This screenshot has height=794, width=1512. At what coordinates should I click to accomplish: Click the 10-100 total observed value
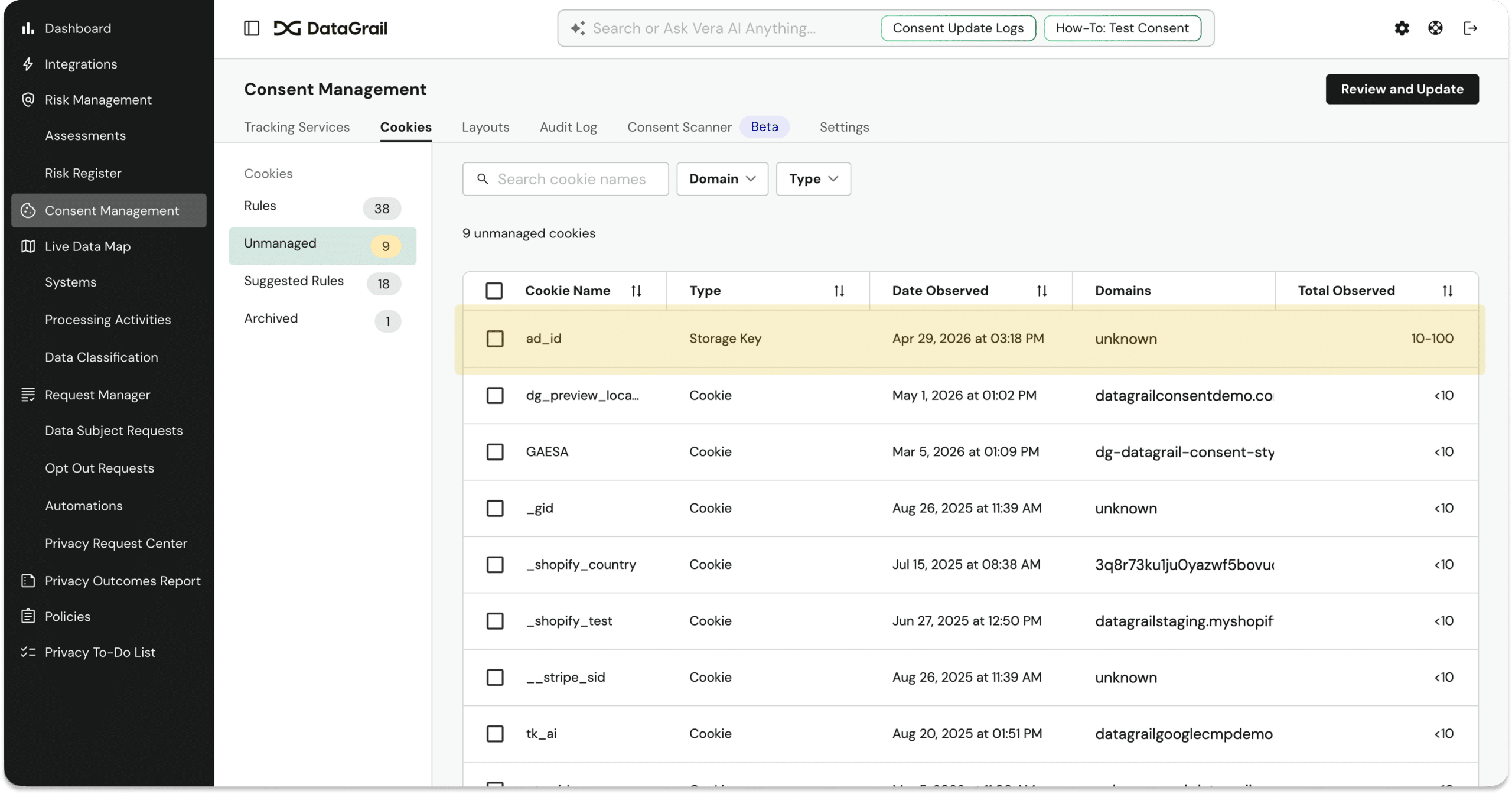[x=1432, y=339]
